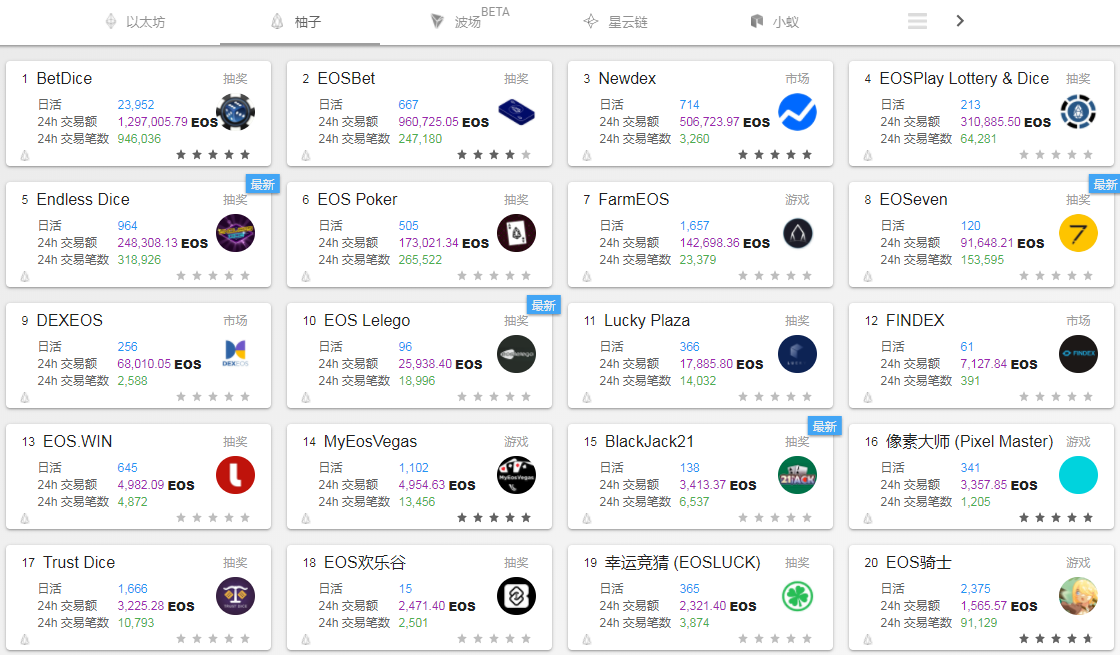Click the EOS Lelego dark logo
Image resolution: width=1120 pixels, height=655 pixels.
click(516, 354)
